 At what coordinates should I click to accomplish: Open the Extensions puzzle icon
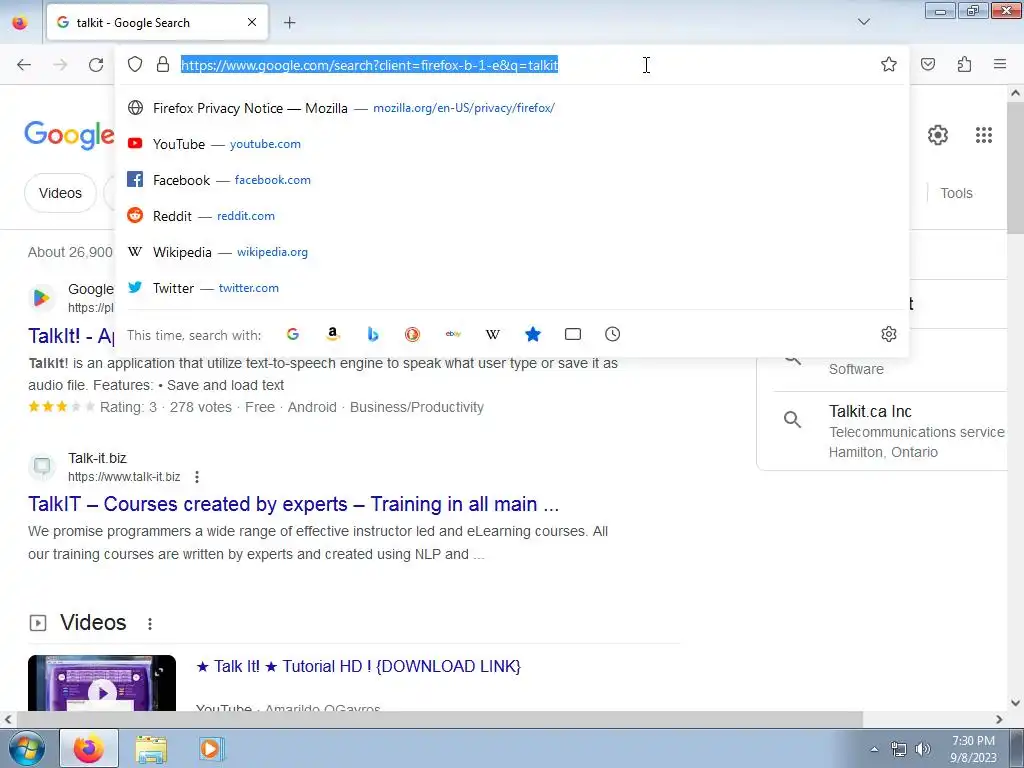pyautogui.click(x=964, y=64)
